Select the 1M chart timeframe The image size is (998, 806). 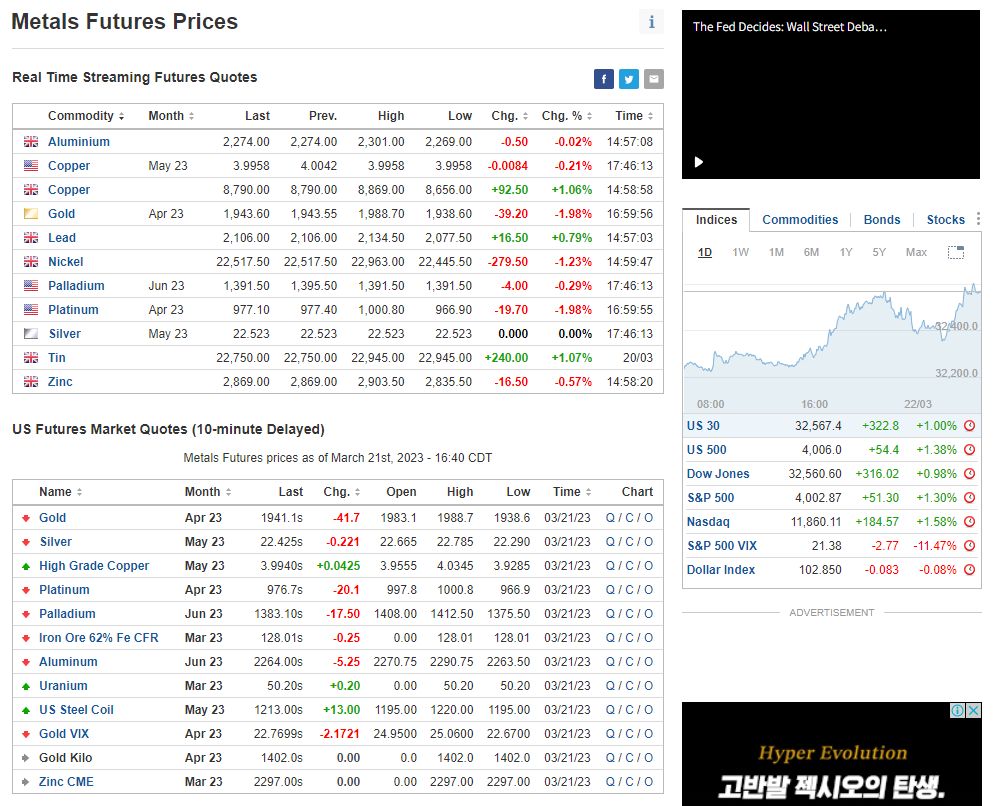click(x=776, y=252)
